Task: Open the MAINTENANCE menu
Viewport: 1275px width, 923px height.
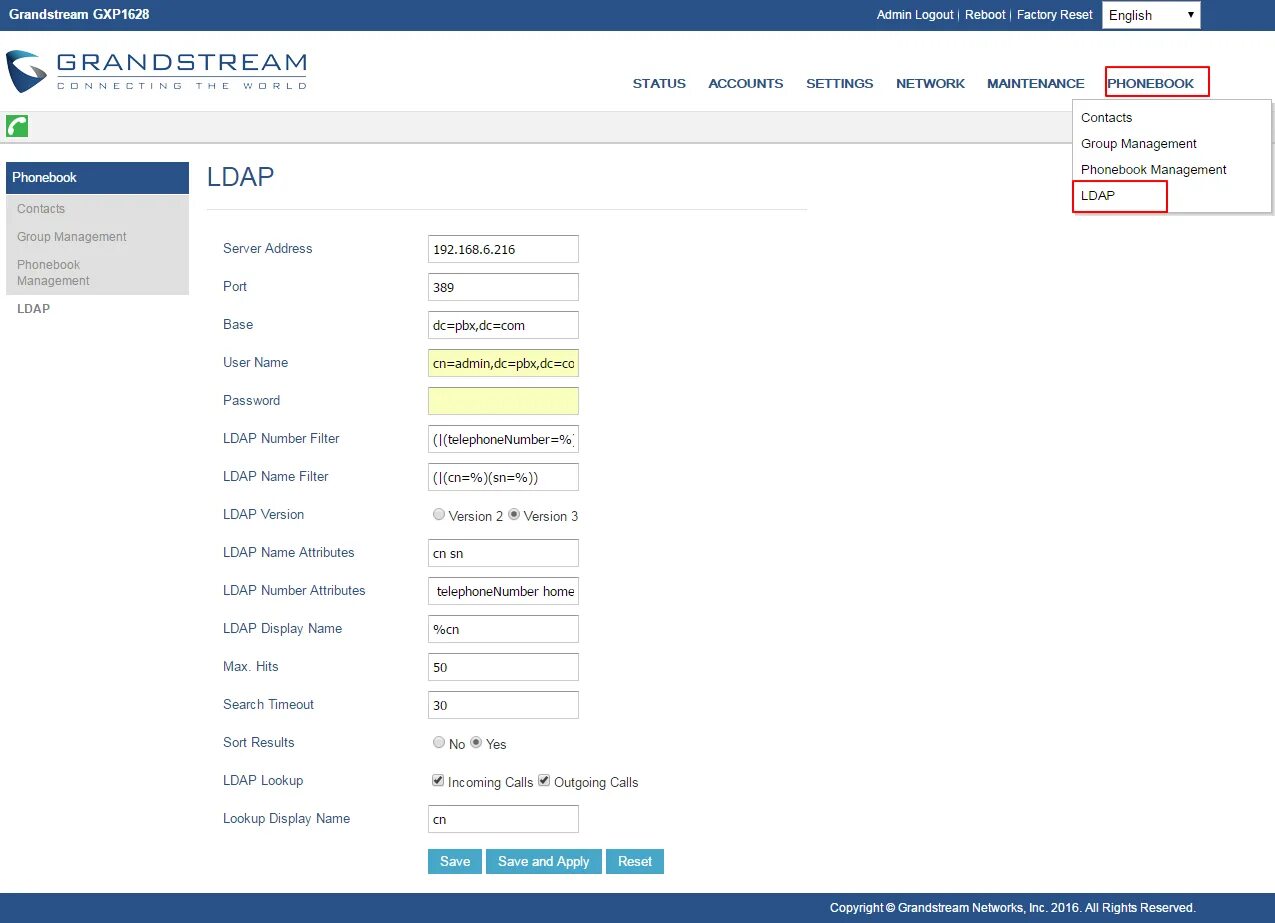Action: point(1036,84)
